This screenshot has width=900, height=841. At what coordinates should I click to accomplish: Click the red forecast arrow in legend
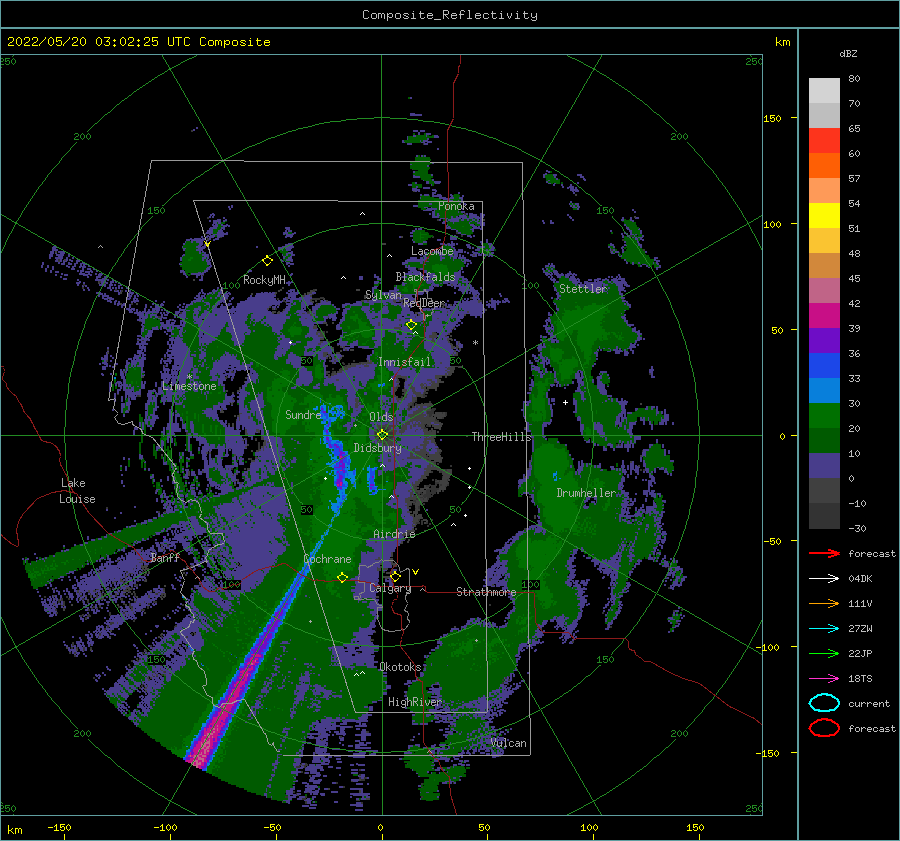[824, 553]
